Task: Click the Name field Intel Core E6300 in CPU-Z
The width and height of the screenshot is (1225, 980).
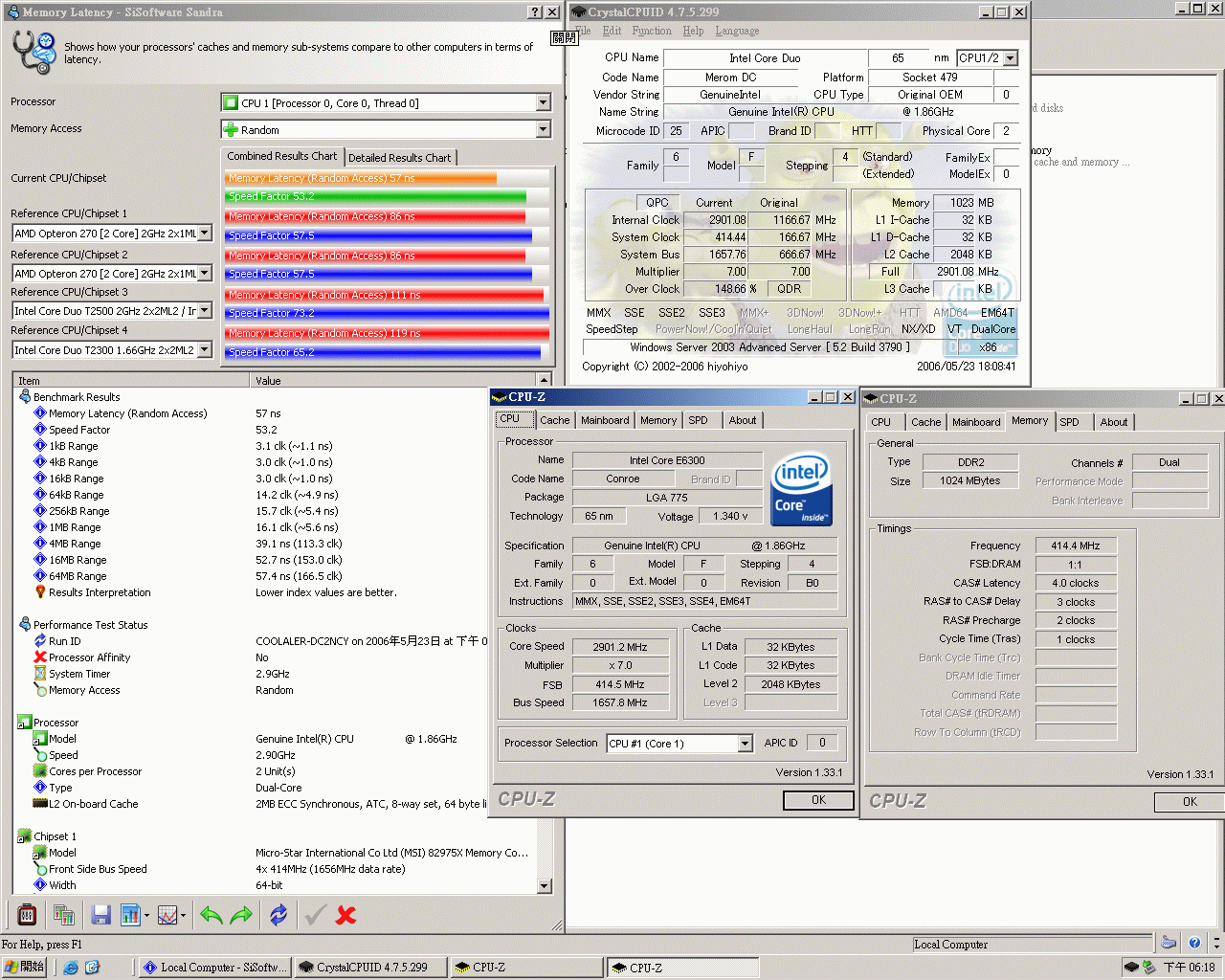Action: (x=667, y=460)
